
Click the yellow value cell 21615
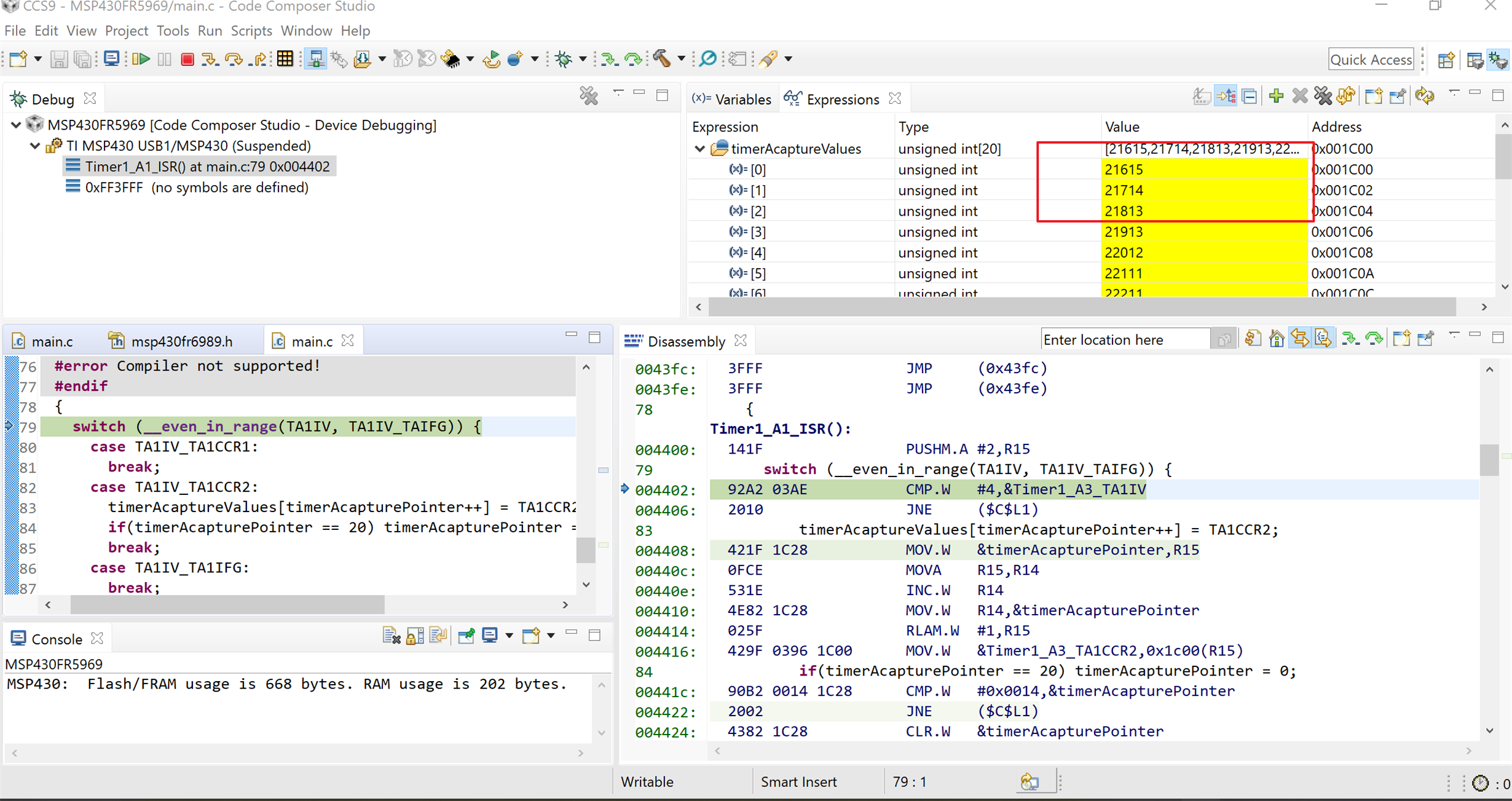pos(1203,170)
